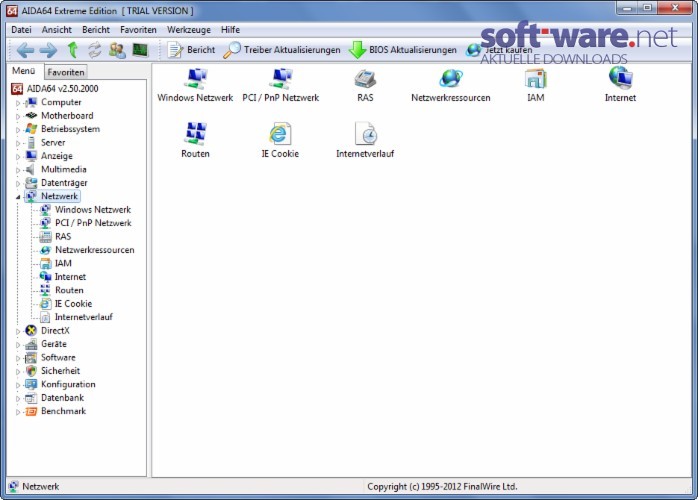Expand the Server tree node
This screenshot has width=698, height=500.
(18, 143)
